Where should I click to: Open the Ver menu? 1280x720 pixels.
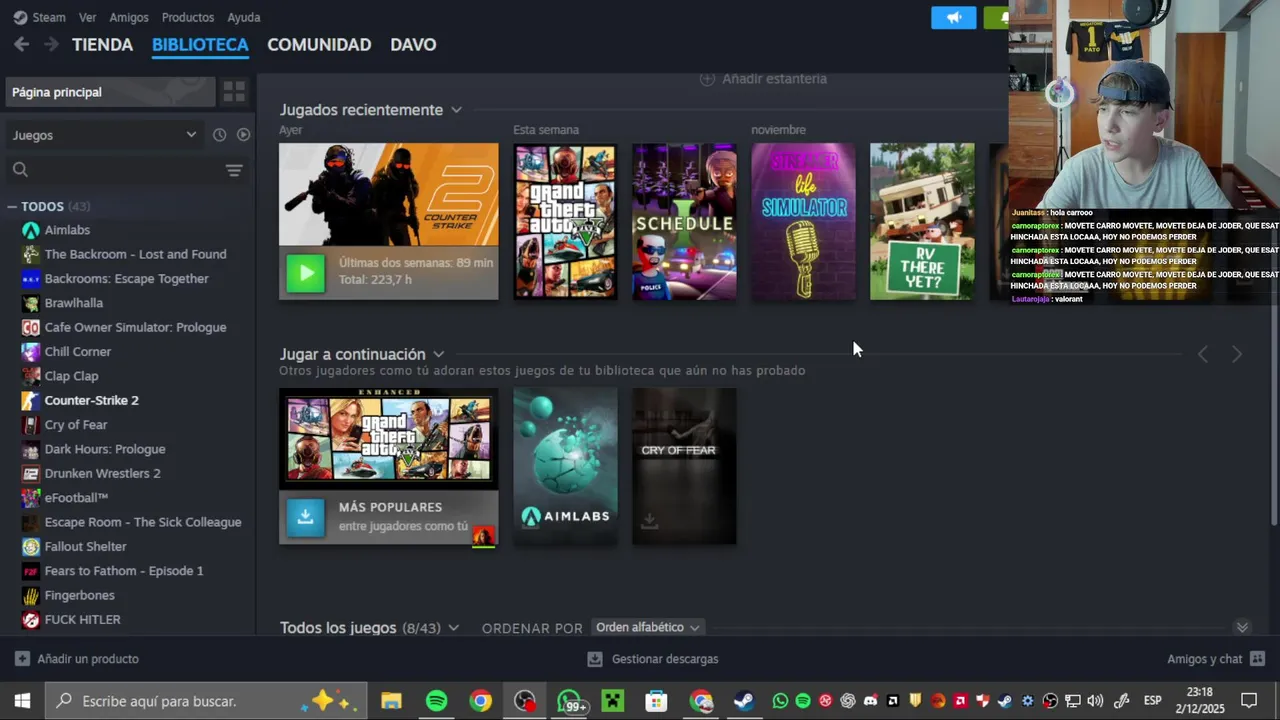click(87, 17)
